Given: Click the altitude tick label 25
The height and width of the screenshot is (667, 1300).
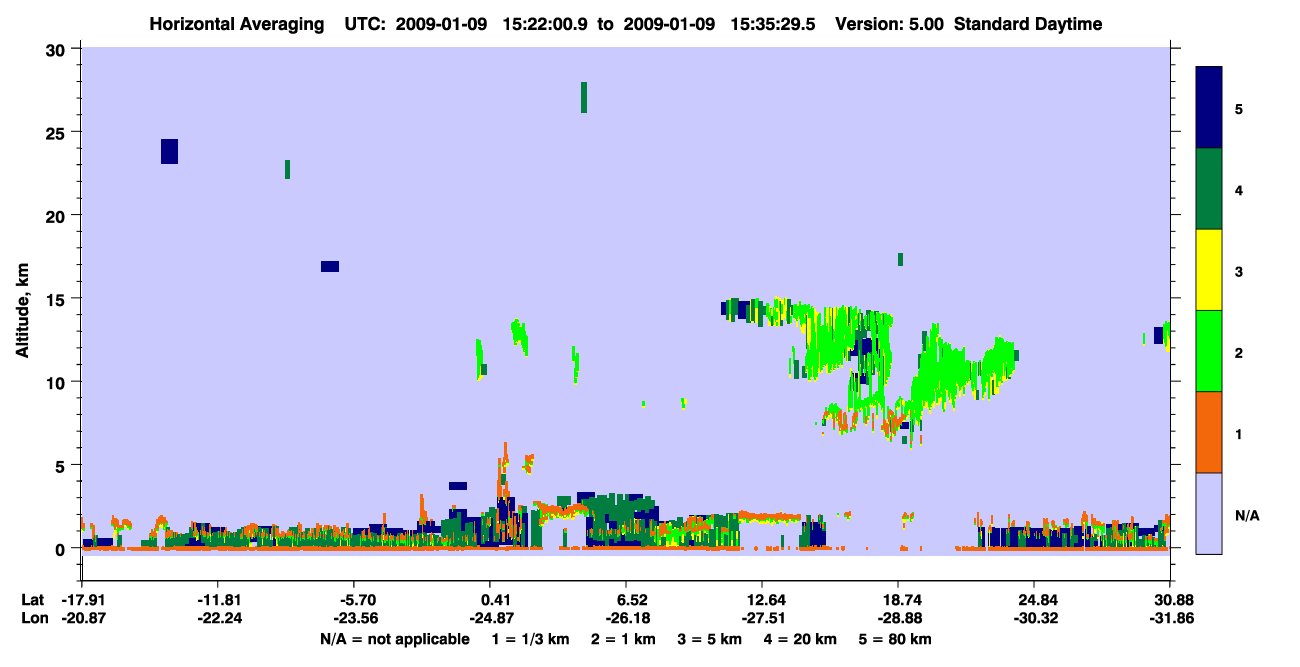Looking at the screenshot, I should [58, 132].
